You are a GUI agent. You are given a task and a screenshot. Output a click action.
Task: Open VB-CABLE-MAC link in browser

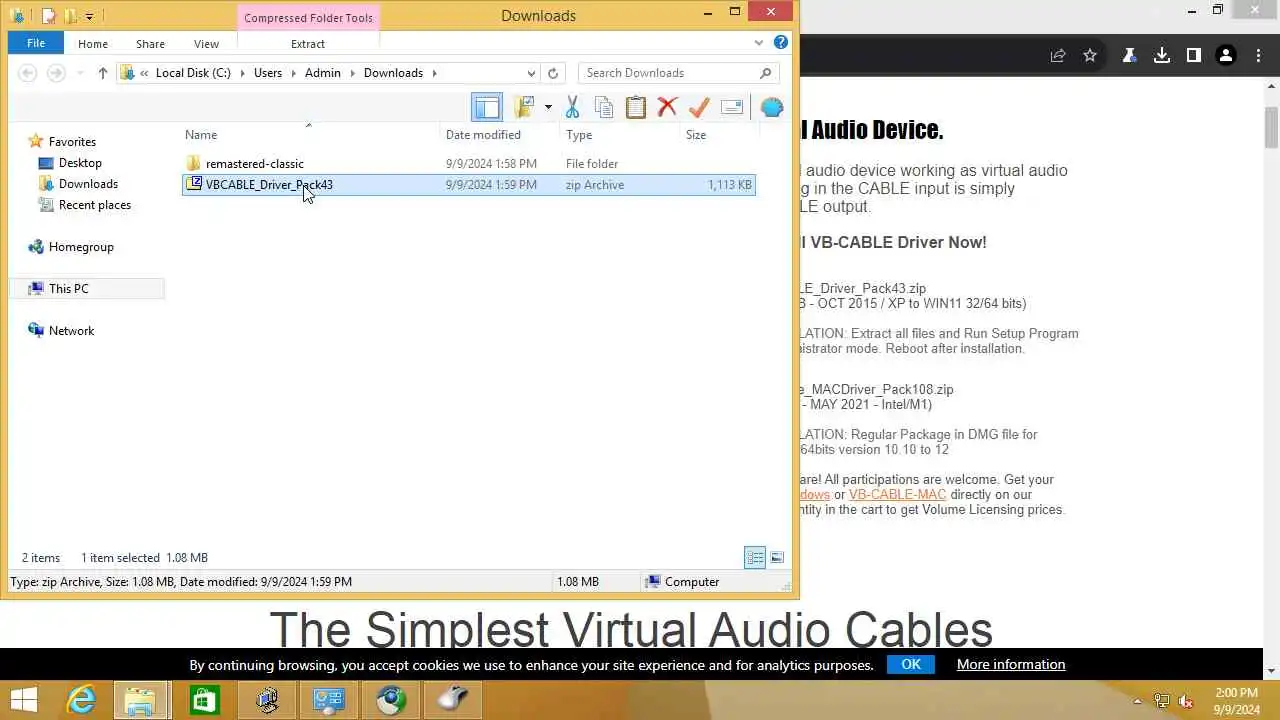(897, 495)
